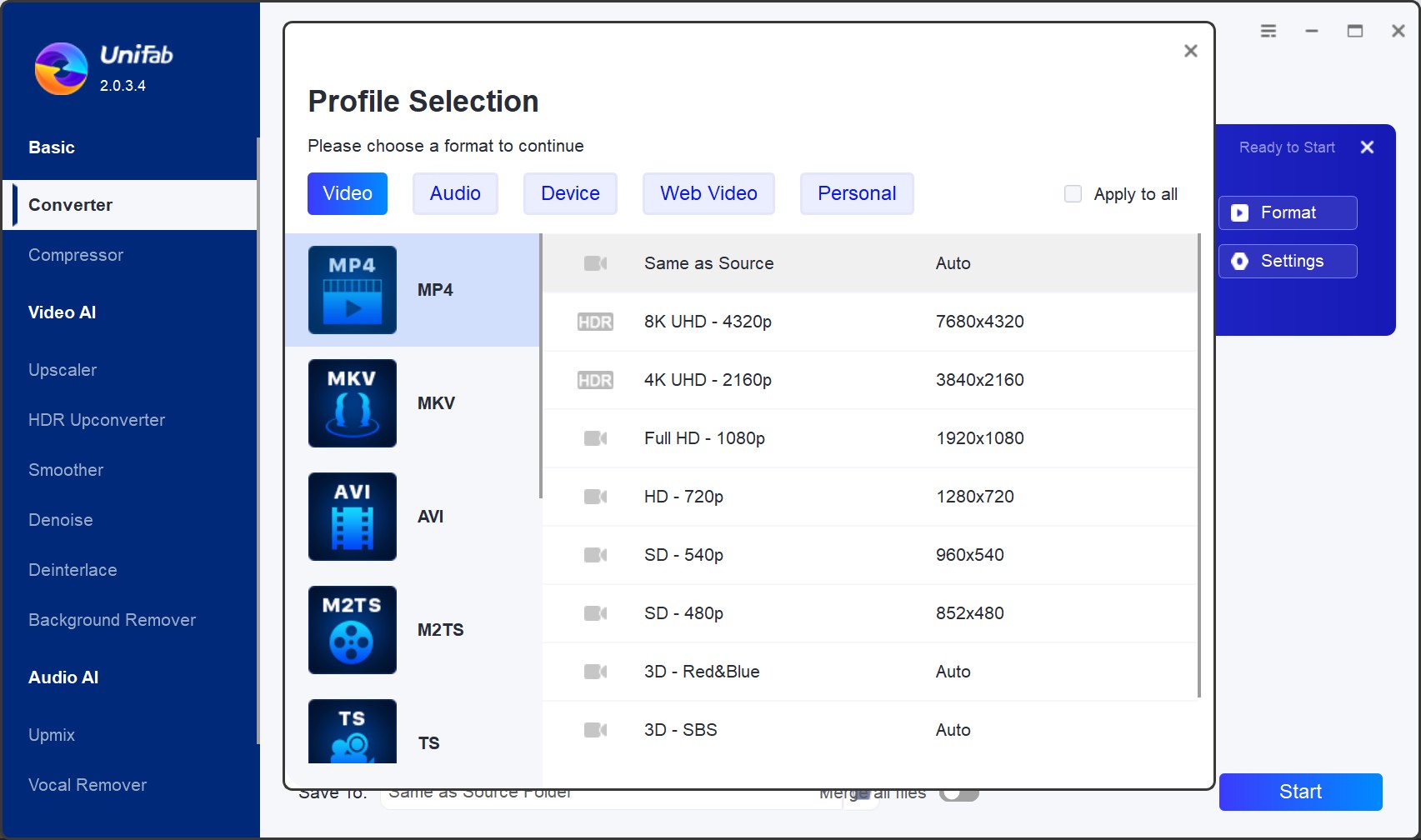Click the Format play icon
The height and width of the screenshot is (840, 1421).
pos(1240,212)
